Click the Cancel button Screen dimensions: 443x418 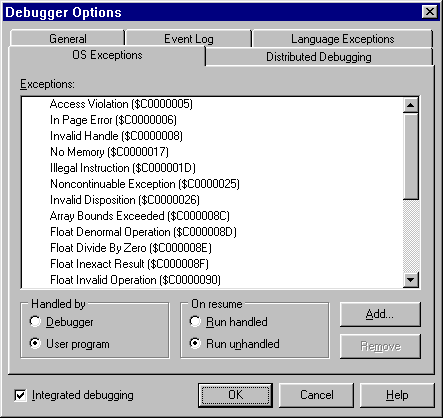click(316, 395)
